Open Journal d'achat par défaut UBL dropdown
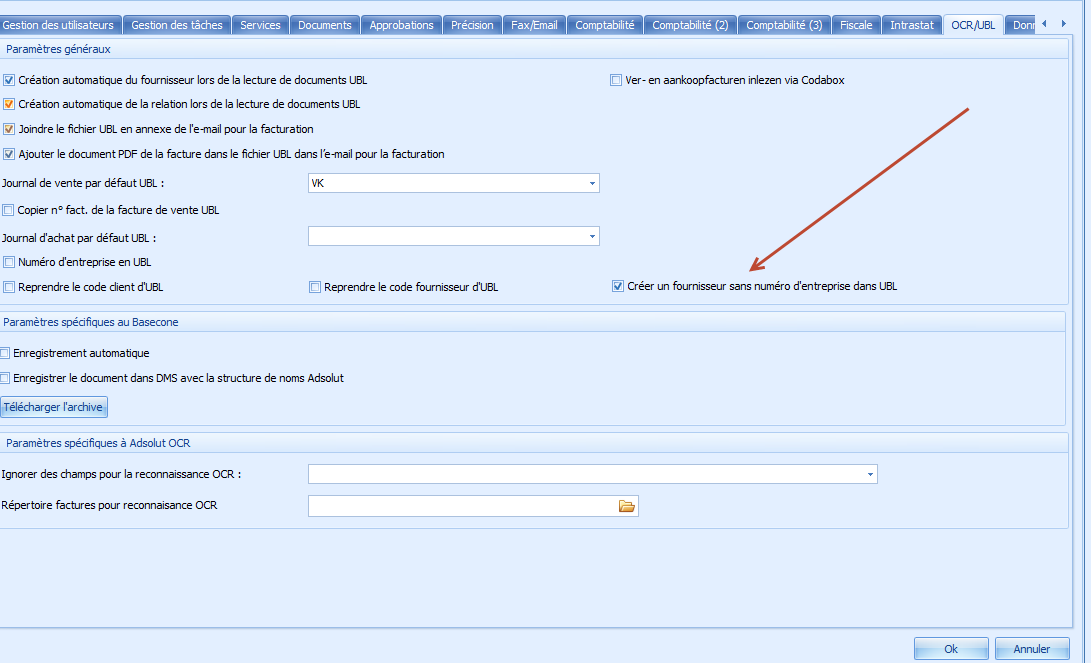Viewport: 1091px width, 663px height. [592, 237]
